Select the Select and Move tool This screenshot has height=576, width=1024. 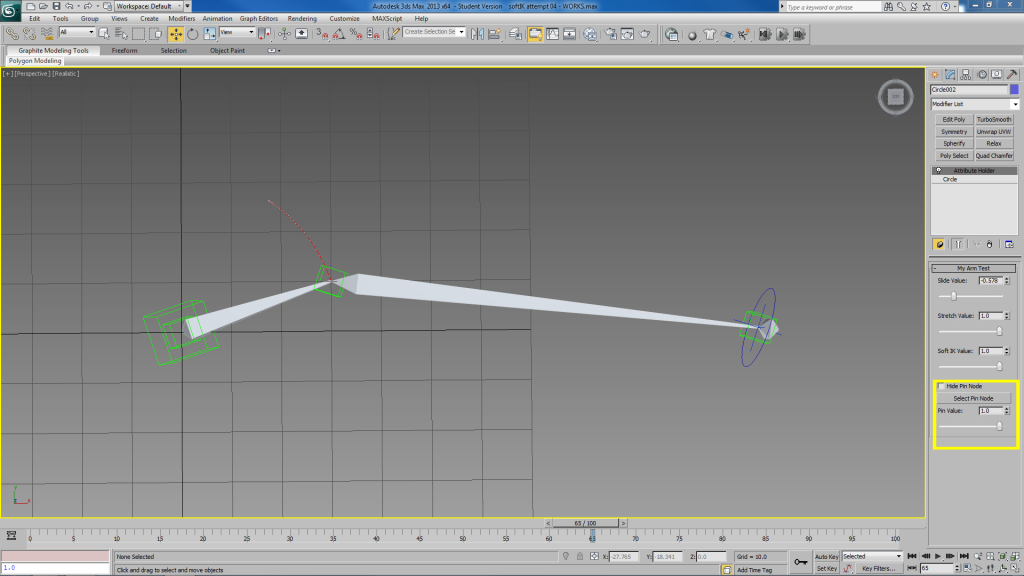tap(176, 34)
